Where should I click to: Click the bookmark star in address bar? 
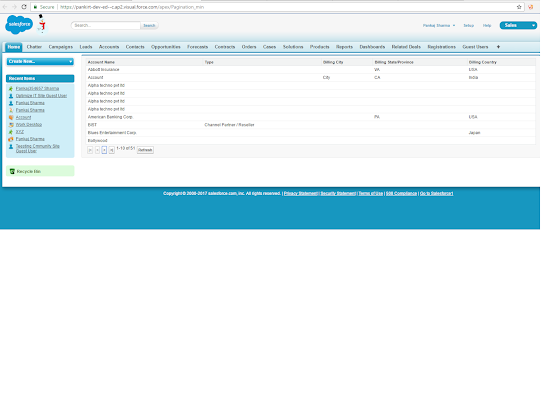(x=519, y=7)
